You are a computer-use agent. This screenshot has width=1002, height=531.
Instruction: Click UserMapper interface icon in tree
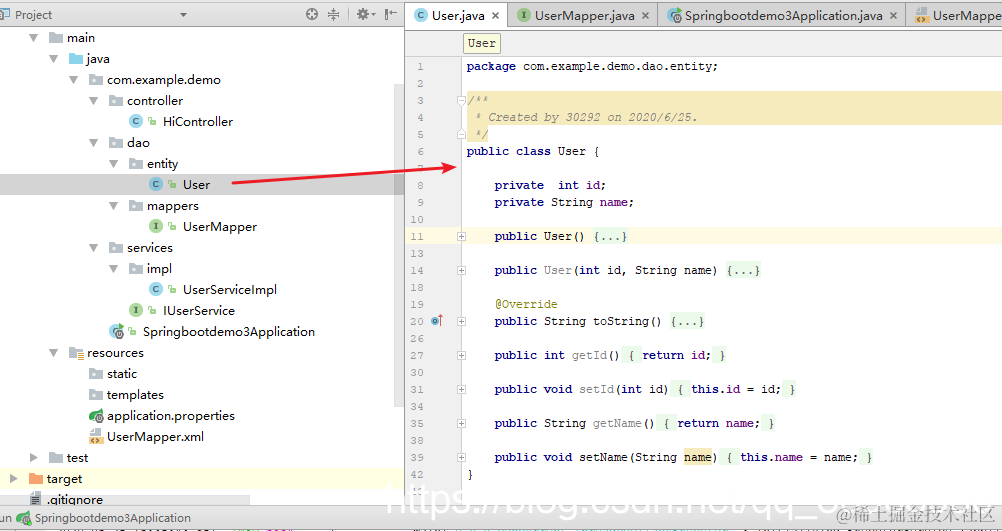click(155, 227)
